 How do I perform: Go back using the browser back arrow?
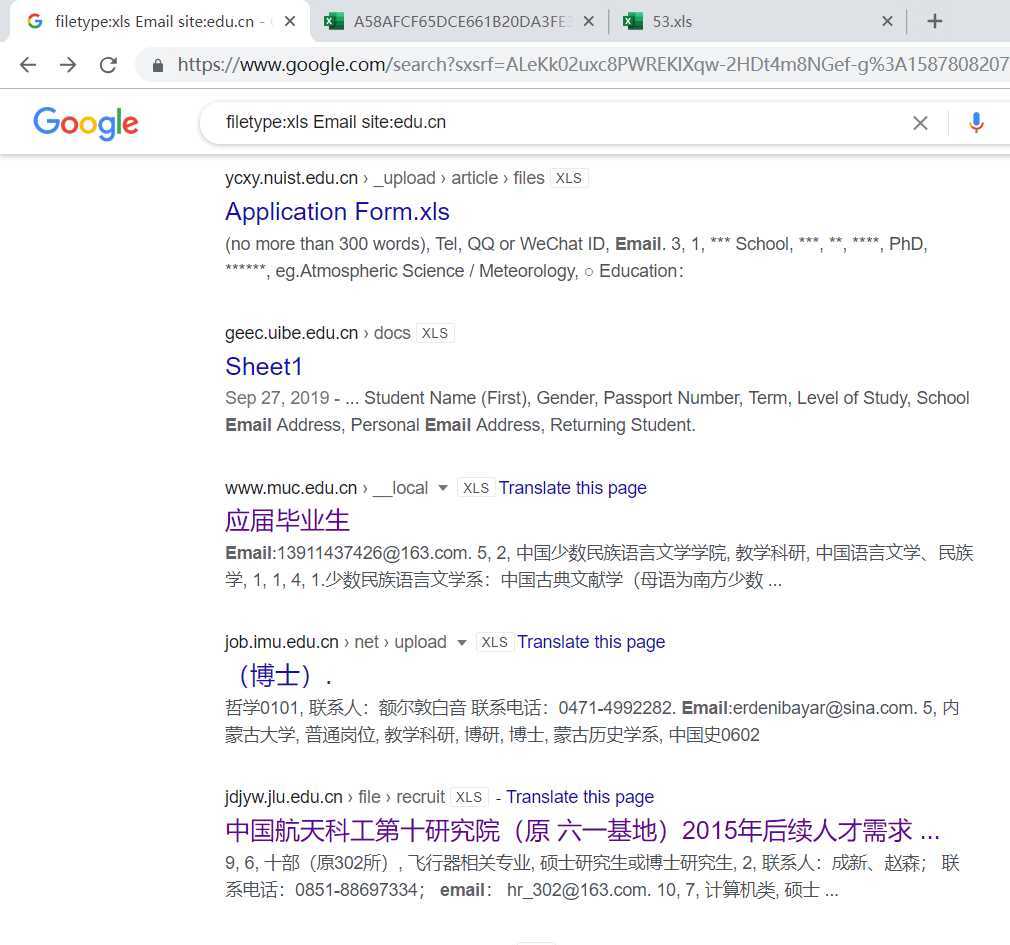click(x=28, y=64)
